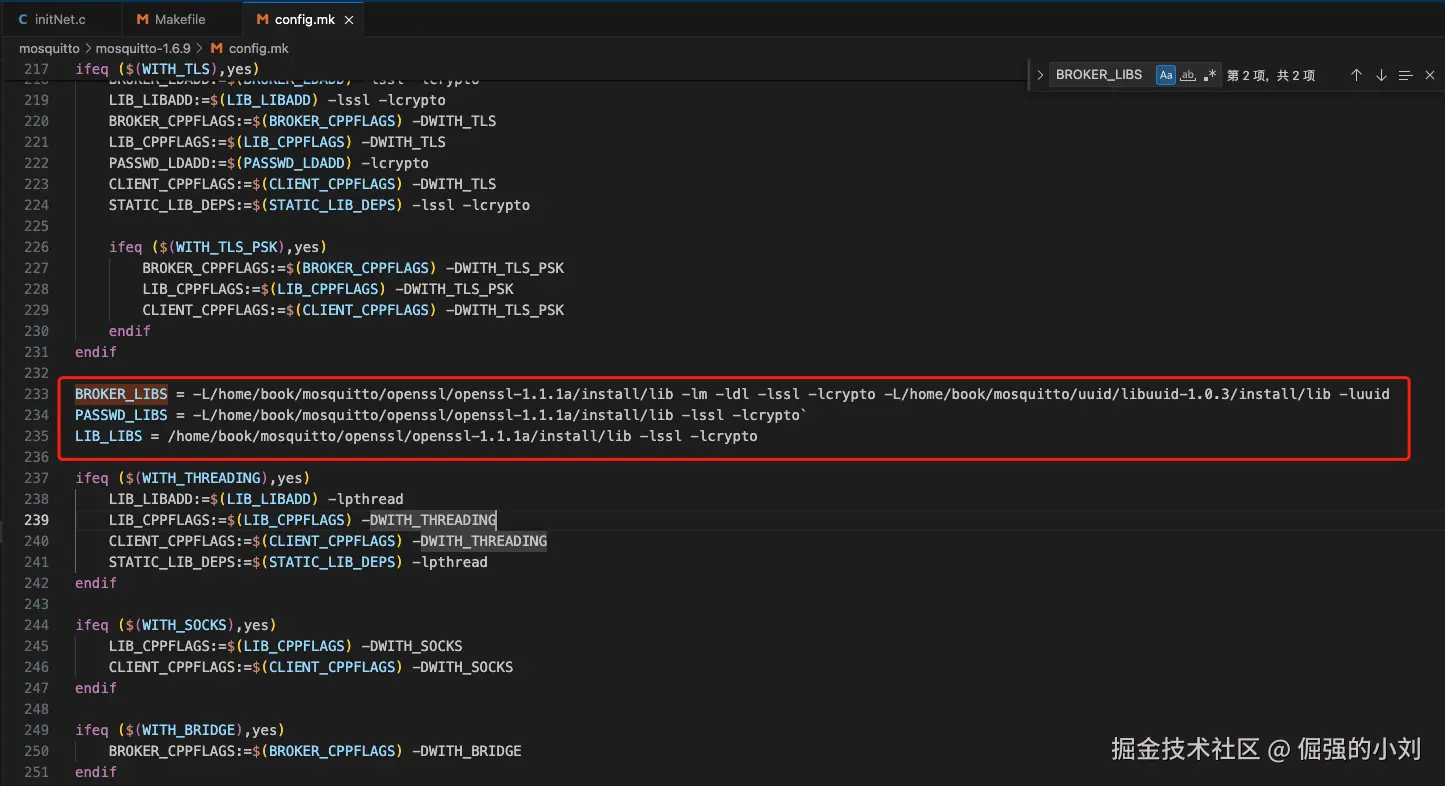Toggle Match Whole Word option
The height and width of the screenshot is (786, 1445).
(1188, 75)
